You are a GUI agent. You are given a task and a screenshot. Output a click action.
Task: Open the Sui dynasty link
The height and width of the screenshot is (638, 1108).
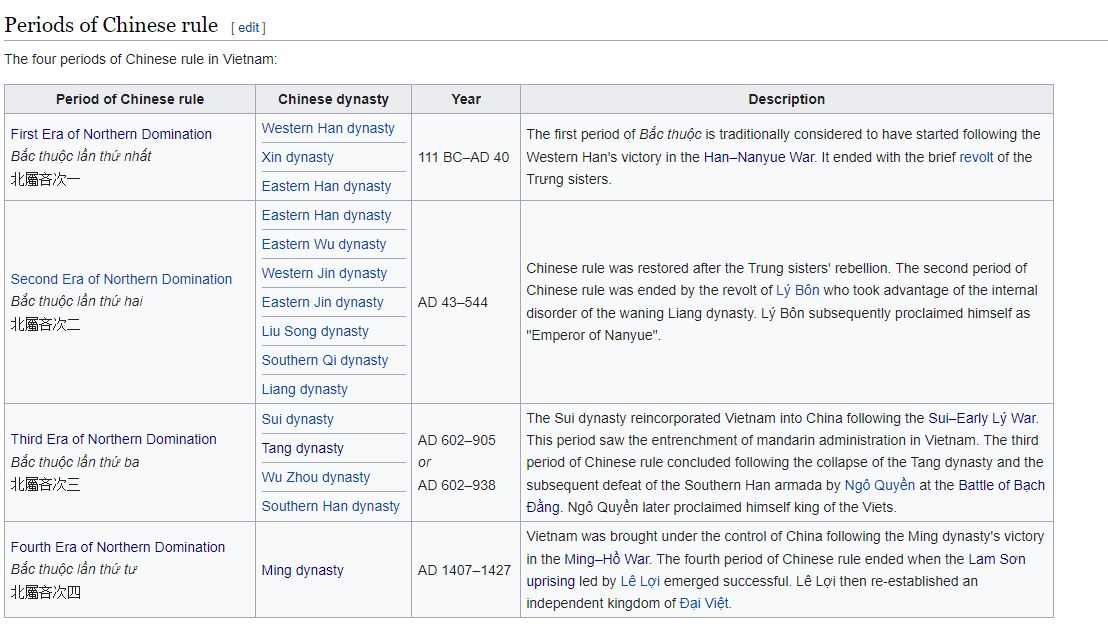[297, 419]
